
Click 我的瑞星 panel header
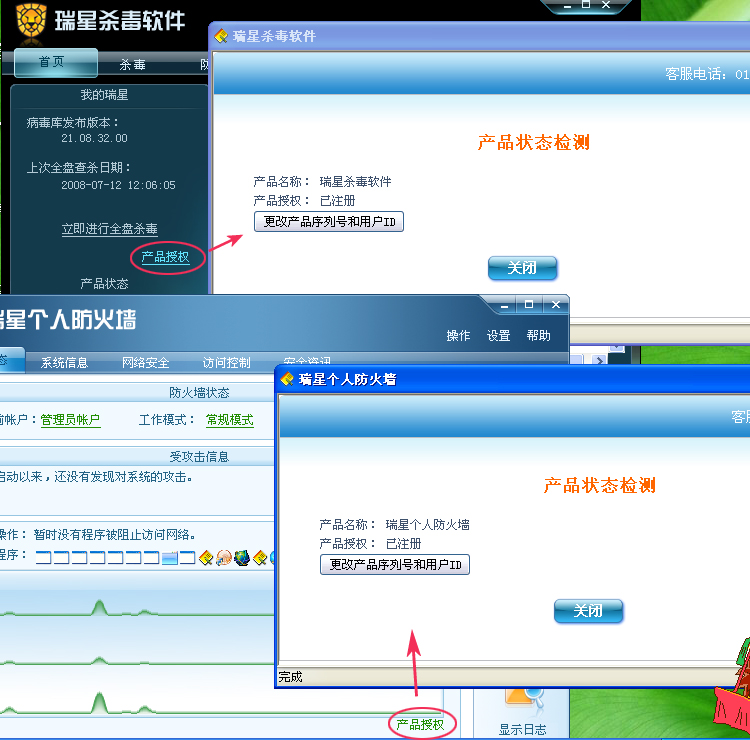tap(104, 95)
